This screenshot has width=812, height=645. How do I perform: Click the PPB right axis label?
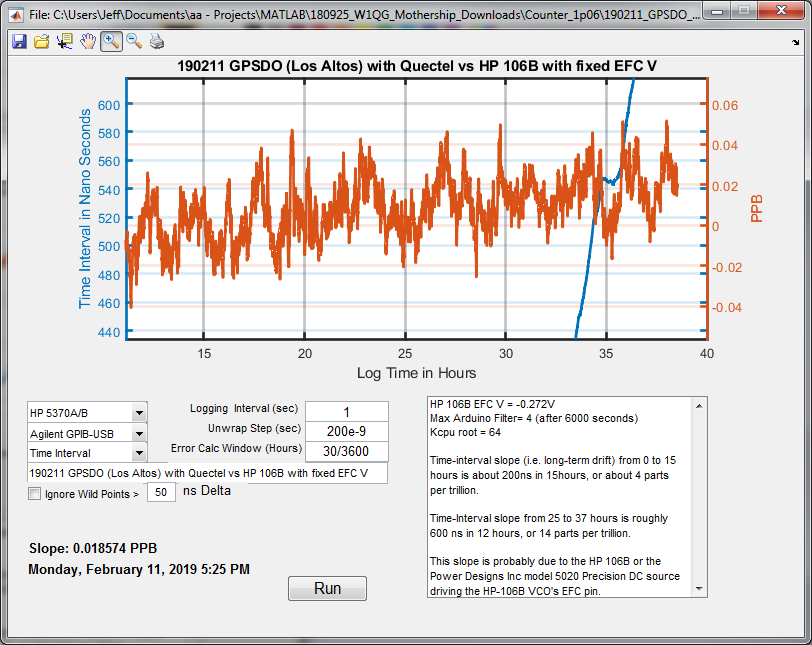[x=757, y=209]
